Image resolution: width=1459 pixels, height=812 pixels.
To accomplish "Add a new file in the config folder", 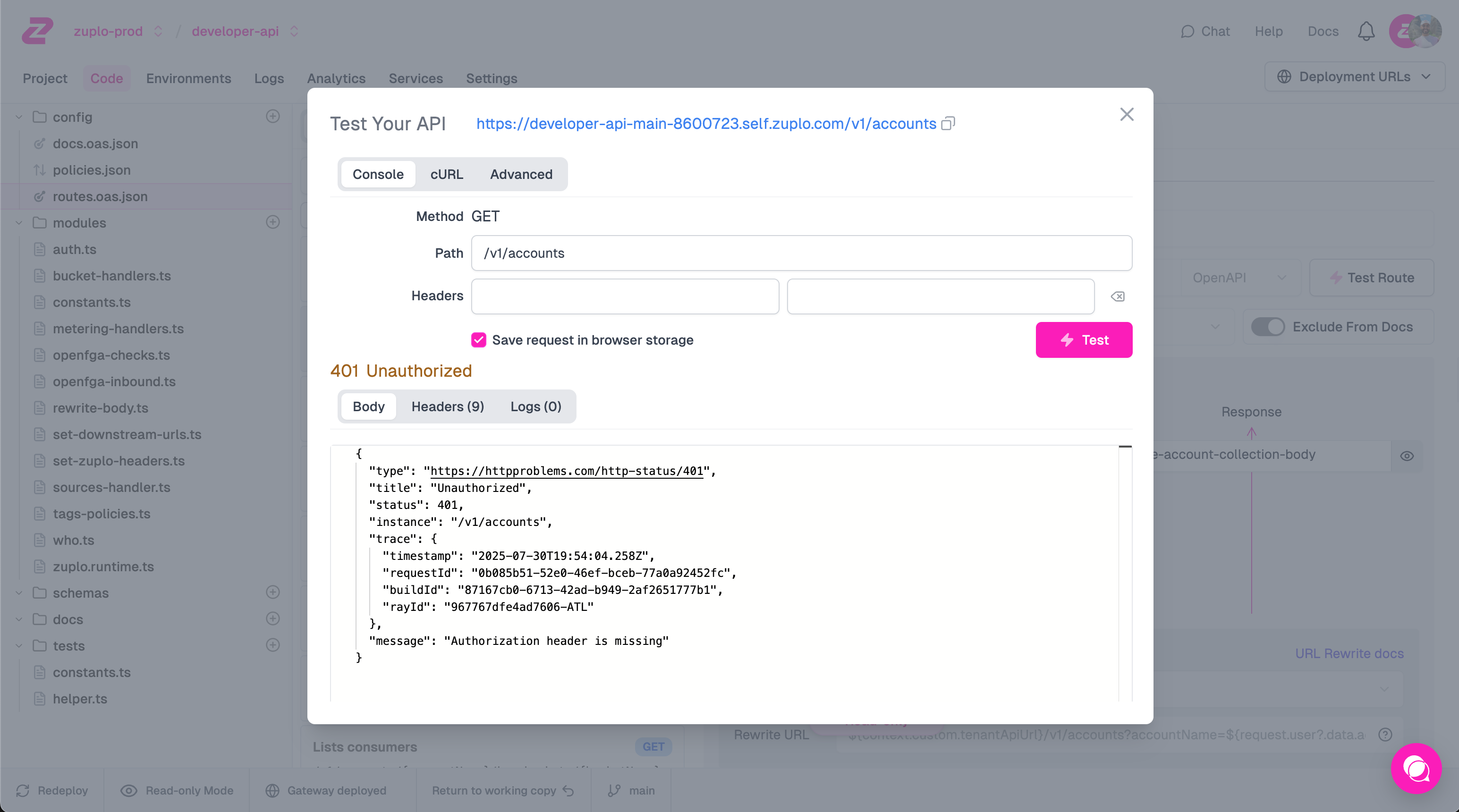I will coord(272,117).
